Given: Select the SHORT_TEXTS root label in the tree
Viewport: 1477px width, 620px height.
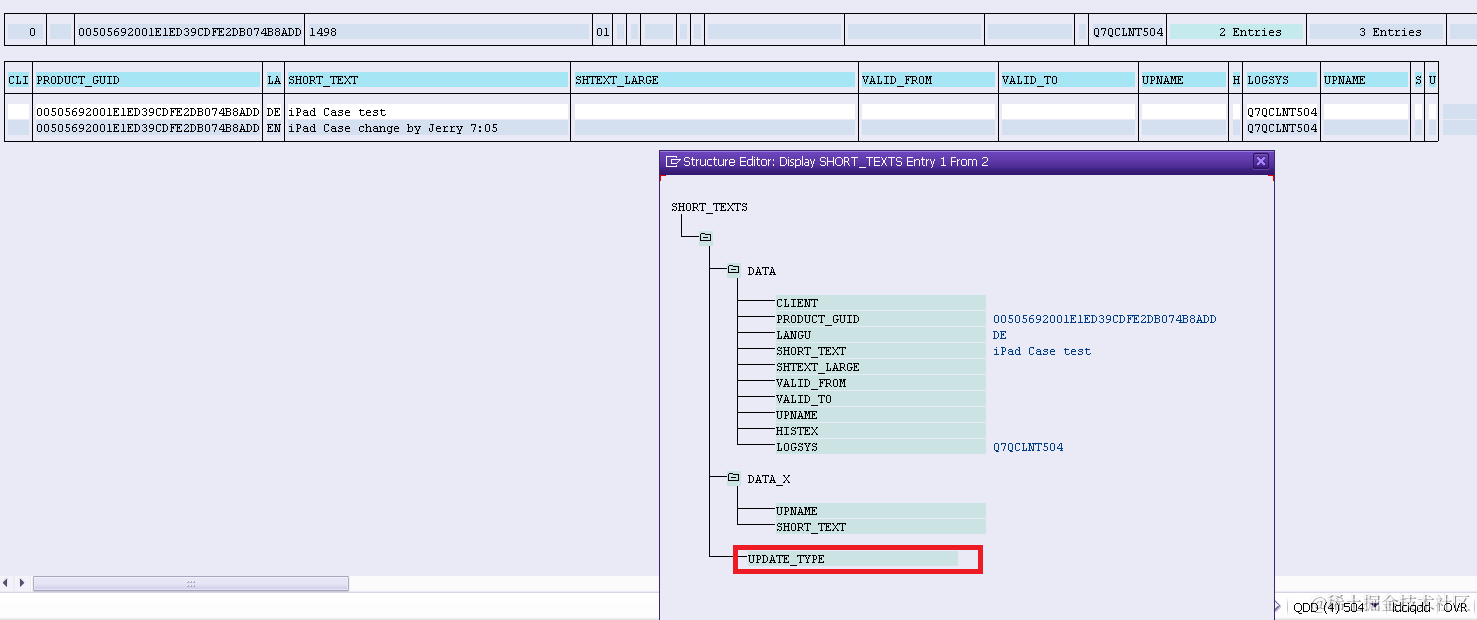Looking at the screenshot, I should point(709,207).
